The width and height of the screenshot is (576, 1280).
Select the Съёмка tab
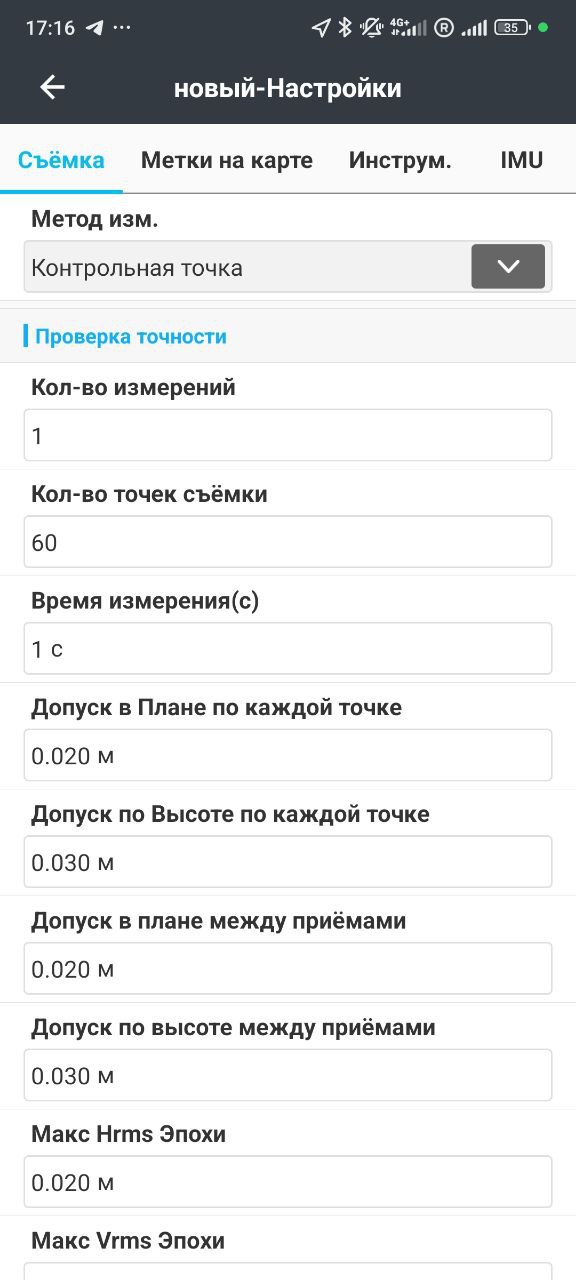pos(61,160)
